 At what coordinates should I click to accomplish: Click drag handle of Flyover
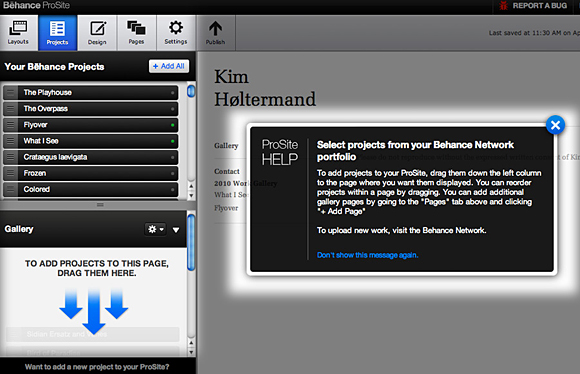pyautogui.click(x=10, y=125)
